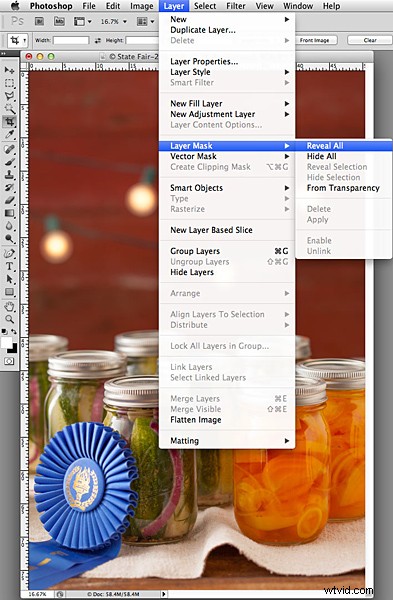Image resolution: width=393 pixels, height=600 pixels.
Task: Expand the New Fill Layer submenu
Action: (x=287, y=104)
